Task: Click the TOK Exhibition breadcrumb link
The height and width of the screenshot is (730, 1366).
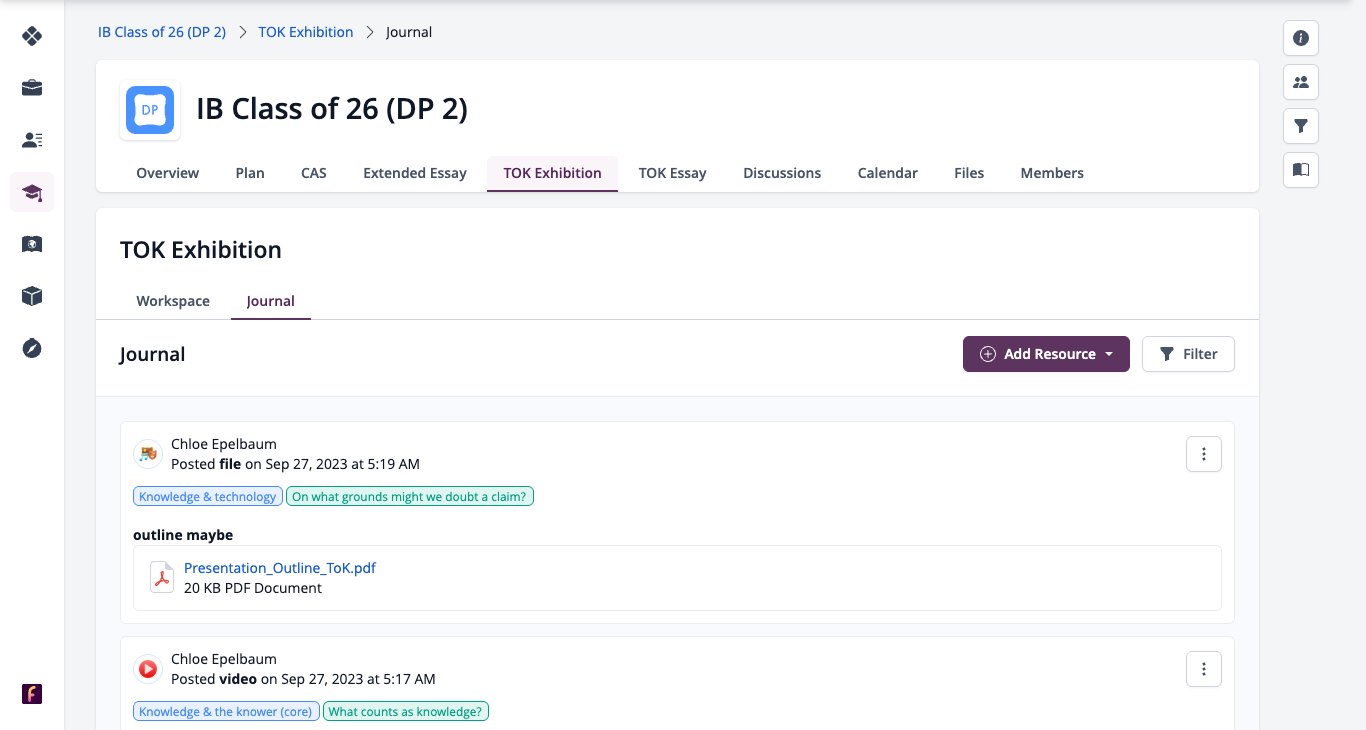Action: [306, 32]
